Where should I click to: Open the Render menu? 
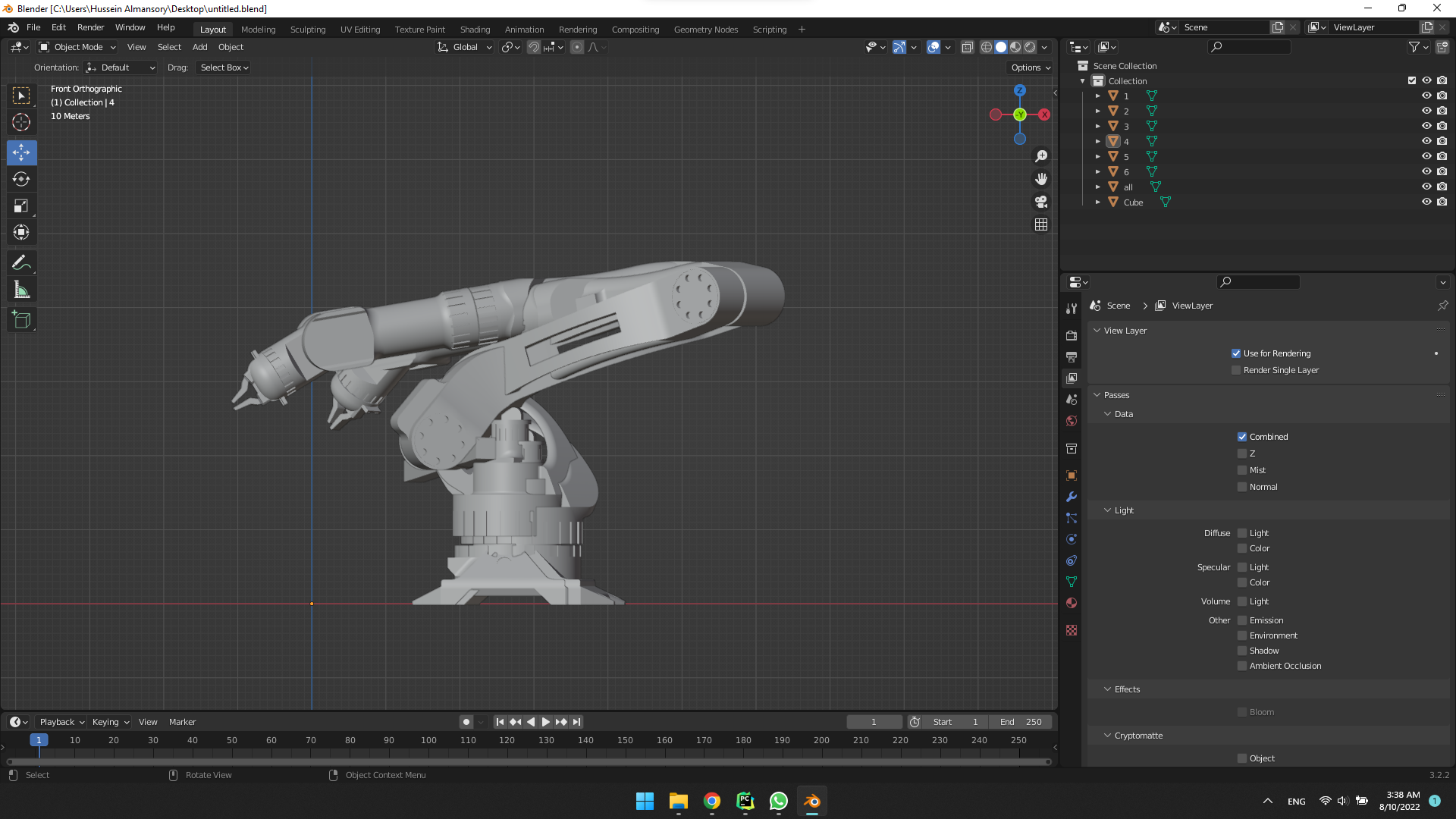coord(90,27)
